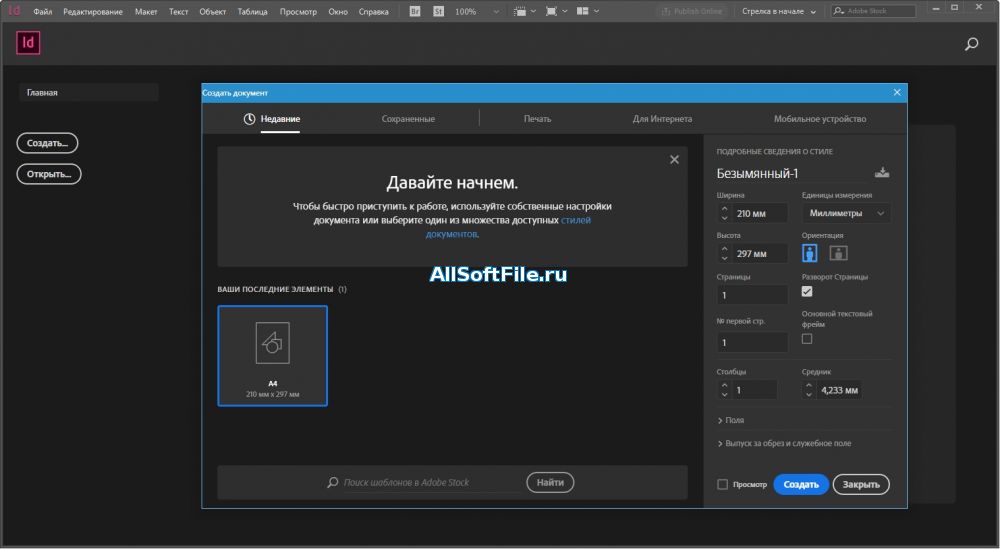Disable the Разворот Страницы checkbox
The image size is (1000, 549).
click(x=807, y=292)
